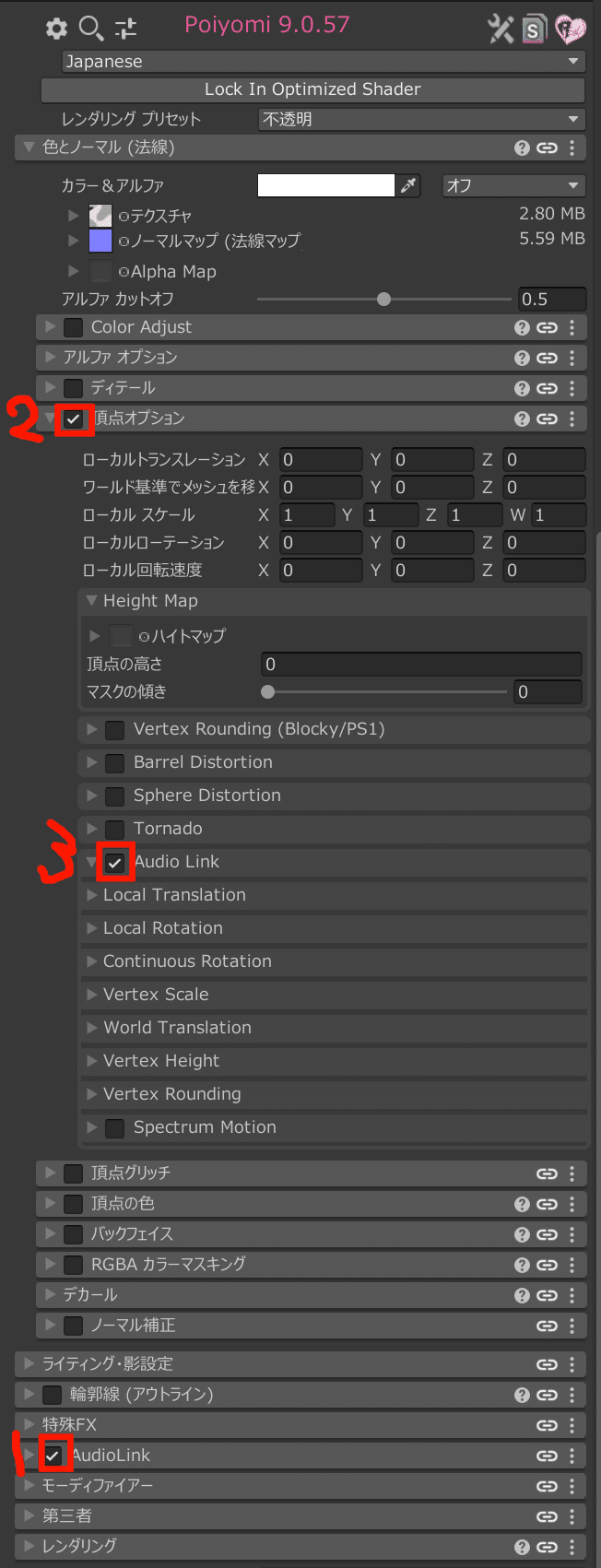The height and width of the screenshot is (1568, 601).
Task: Click the アルファ カットオフ 0.5 value field
Action: [552, 299]
